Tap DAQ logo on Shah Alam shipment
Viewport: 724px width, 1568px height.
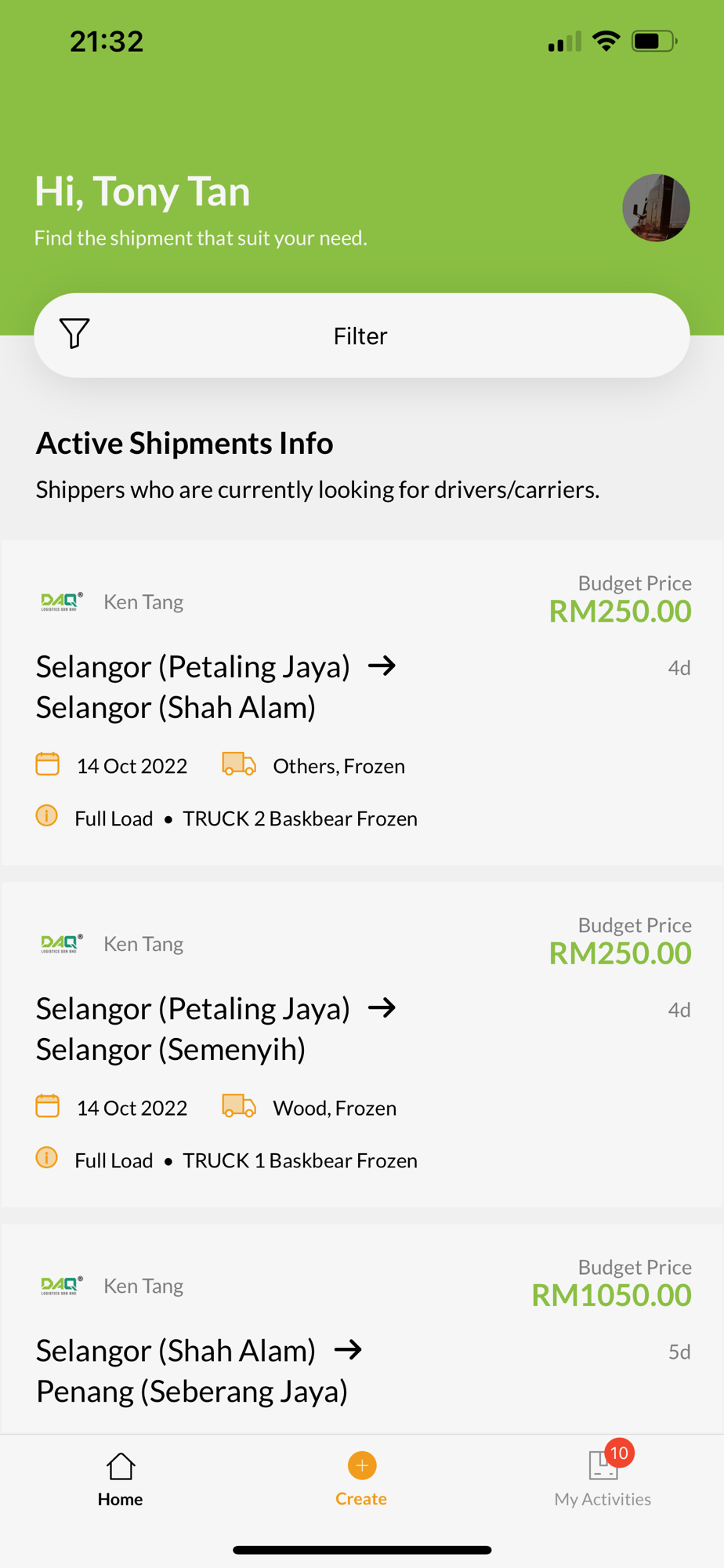point(61,602)
